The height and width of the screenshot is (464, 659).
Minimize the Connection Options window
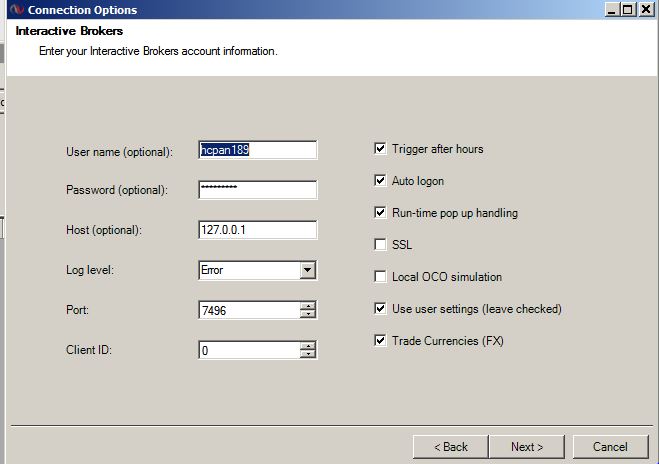click(612, 9)
